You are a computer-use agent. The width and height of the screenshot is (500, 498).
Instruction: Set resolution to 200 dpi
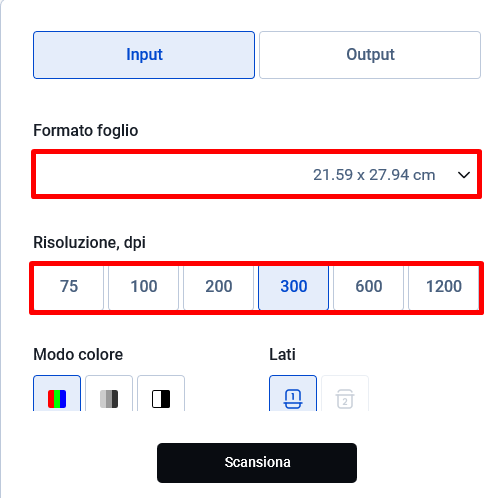coord(219,286)
